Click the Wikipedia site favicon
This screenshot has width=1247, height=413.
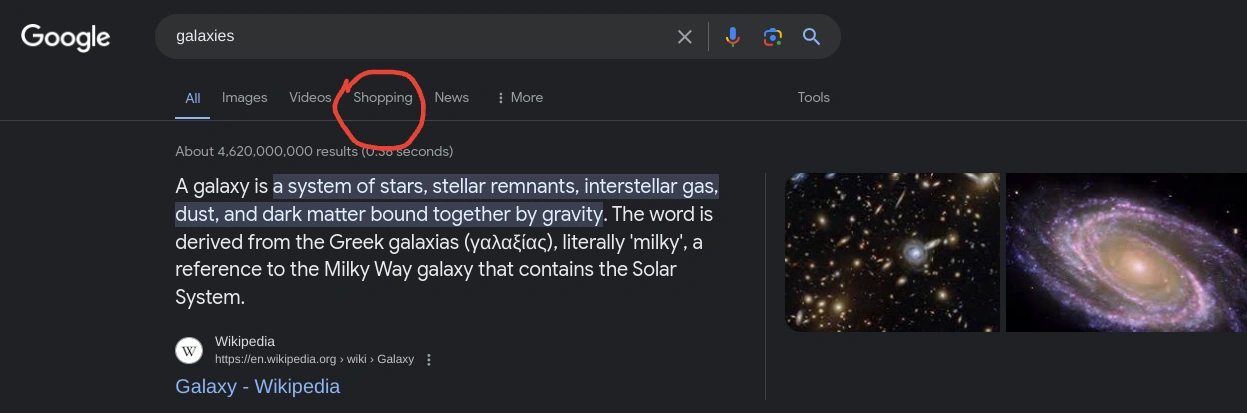189,350
